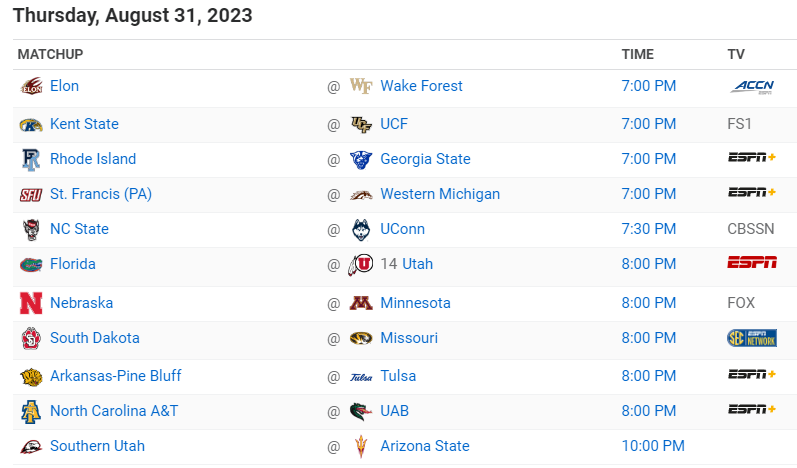This screenshot has width=797, height=468.
Task: Open the 7:30 PM NC State game time
Action: 649,229
